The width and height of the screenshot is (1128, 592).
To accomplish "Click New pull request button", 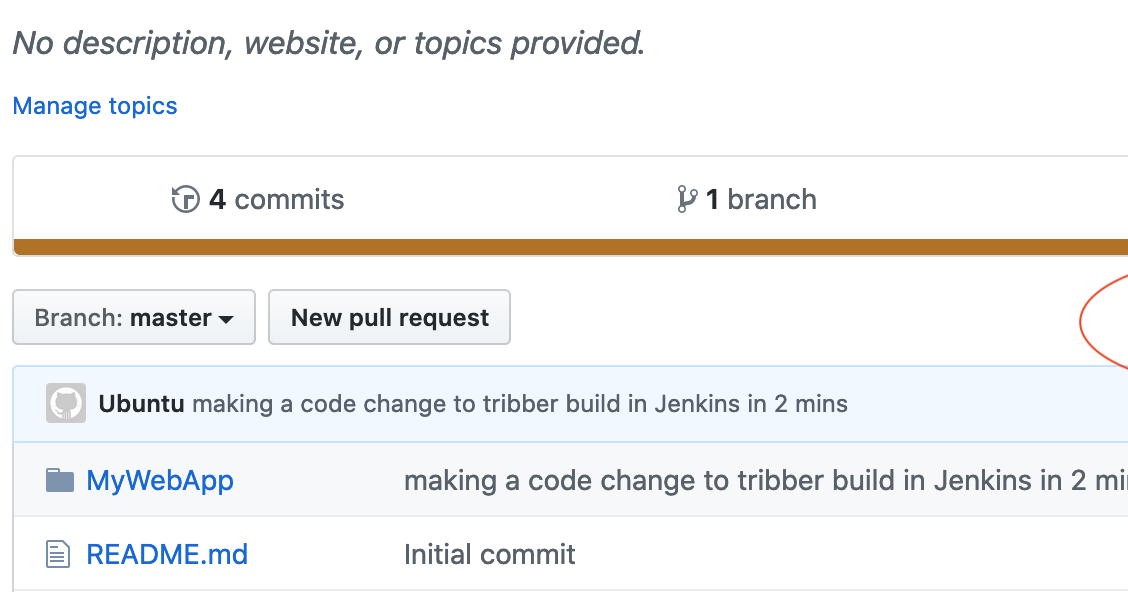I will 389,317.
